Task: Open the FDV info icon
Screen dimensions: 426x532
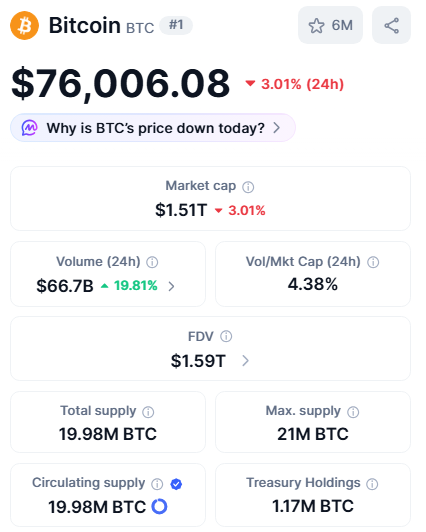Action: tap(226, 336)
